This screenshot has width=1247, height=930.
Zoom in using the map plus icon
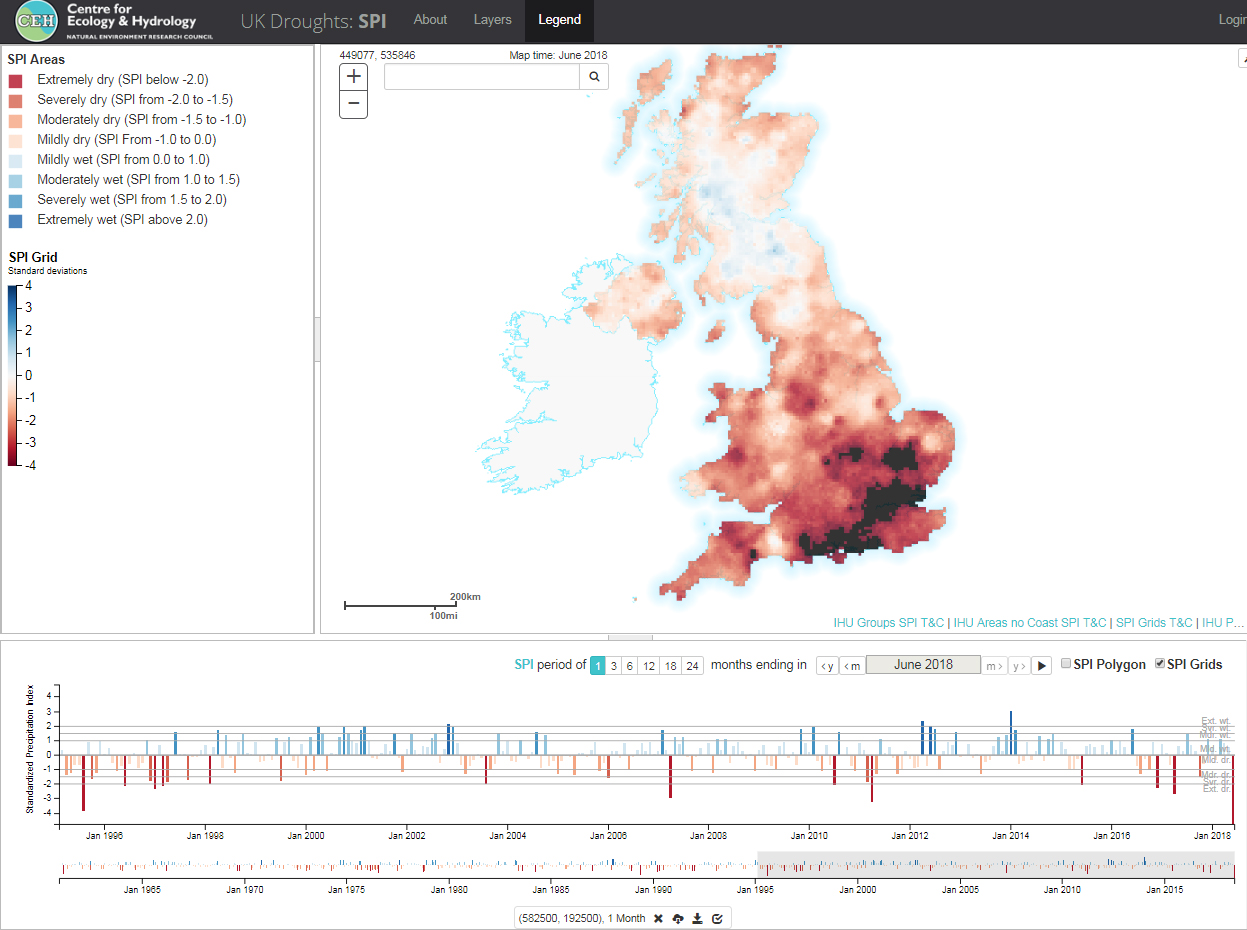[353, 75]
